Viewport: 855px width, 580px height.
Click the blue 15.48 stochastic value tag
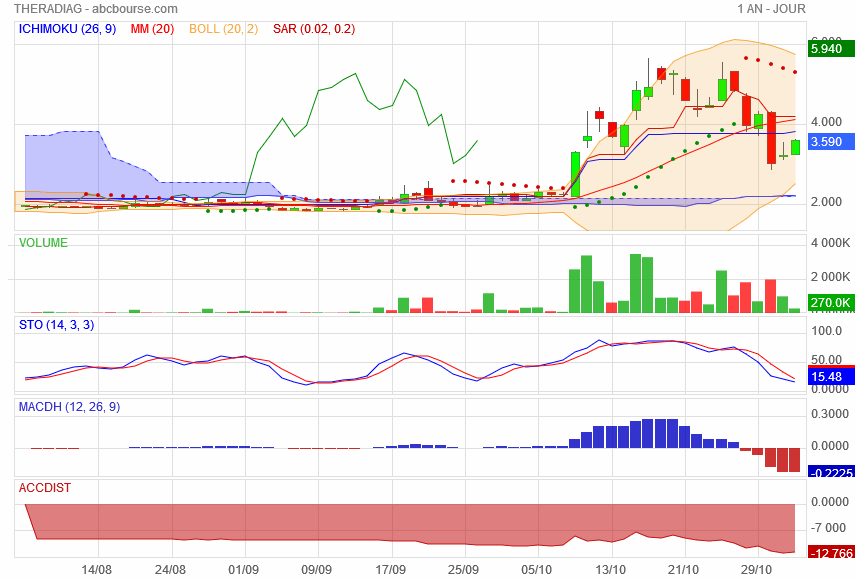coord(826,377)
